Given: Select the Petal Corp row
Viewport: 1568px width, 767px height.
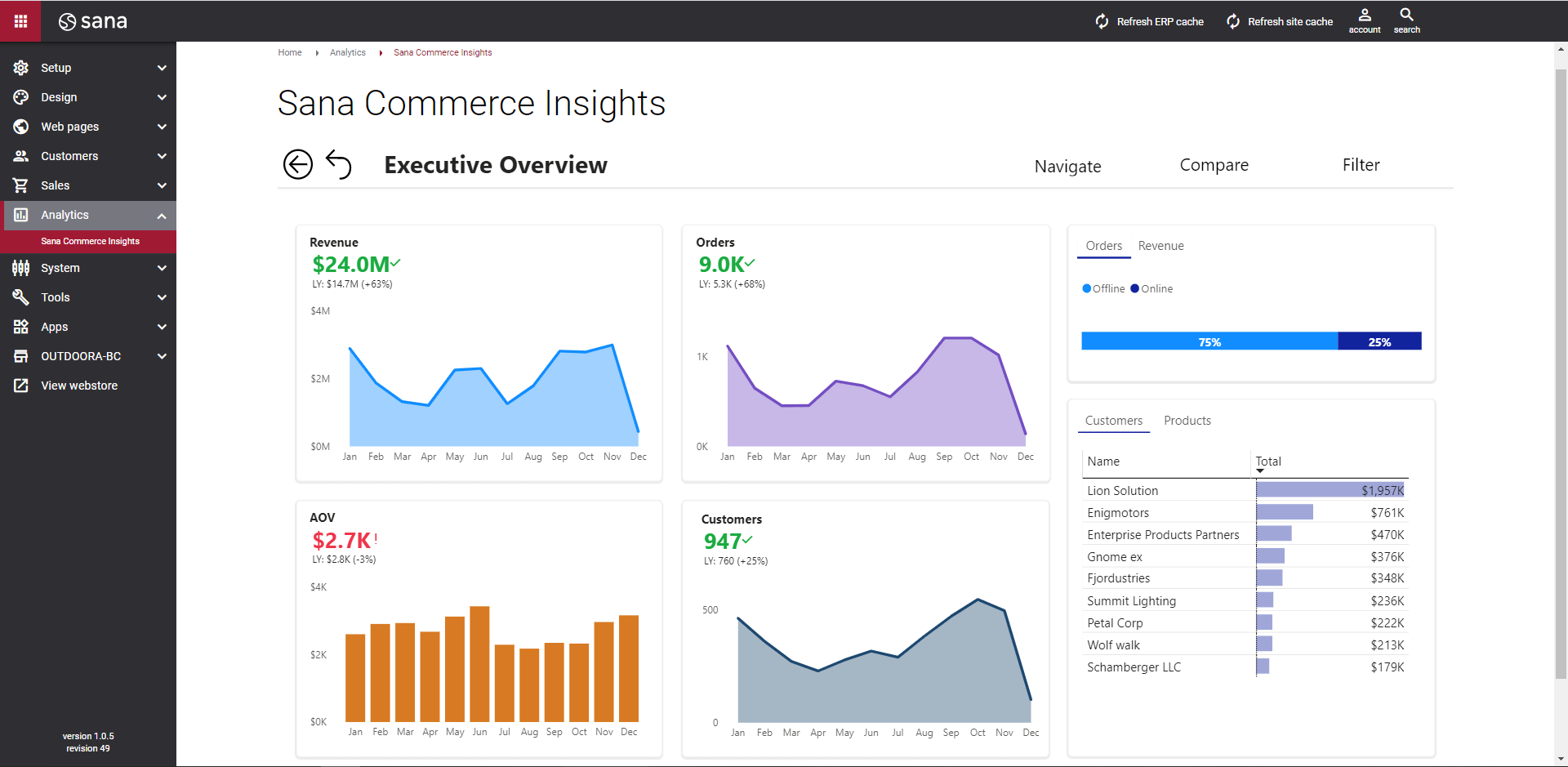Looking at the screenshot, I should [1245, 623].
